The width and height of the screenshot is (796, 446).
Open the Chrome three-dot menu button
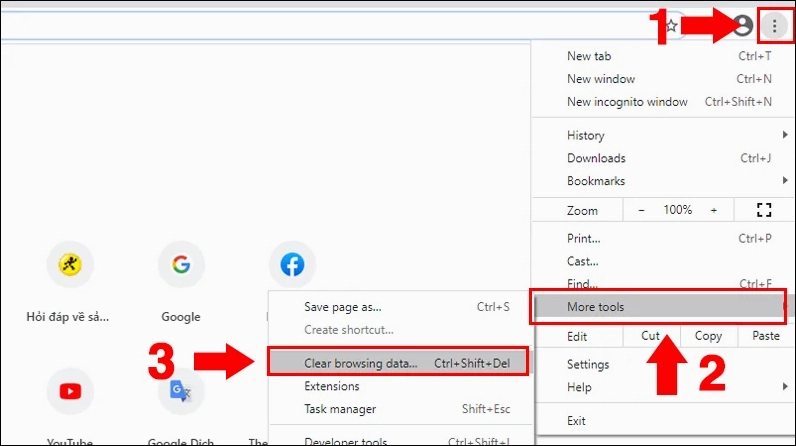click(774, 25)
